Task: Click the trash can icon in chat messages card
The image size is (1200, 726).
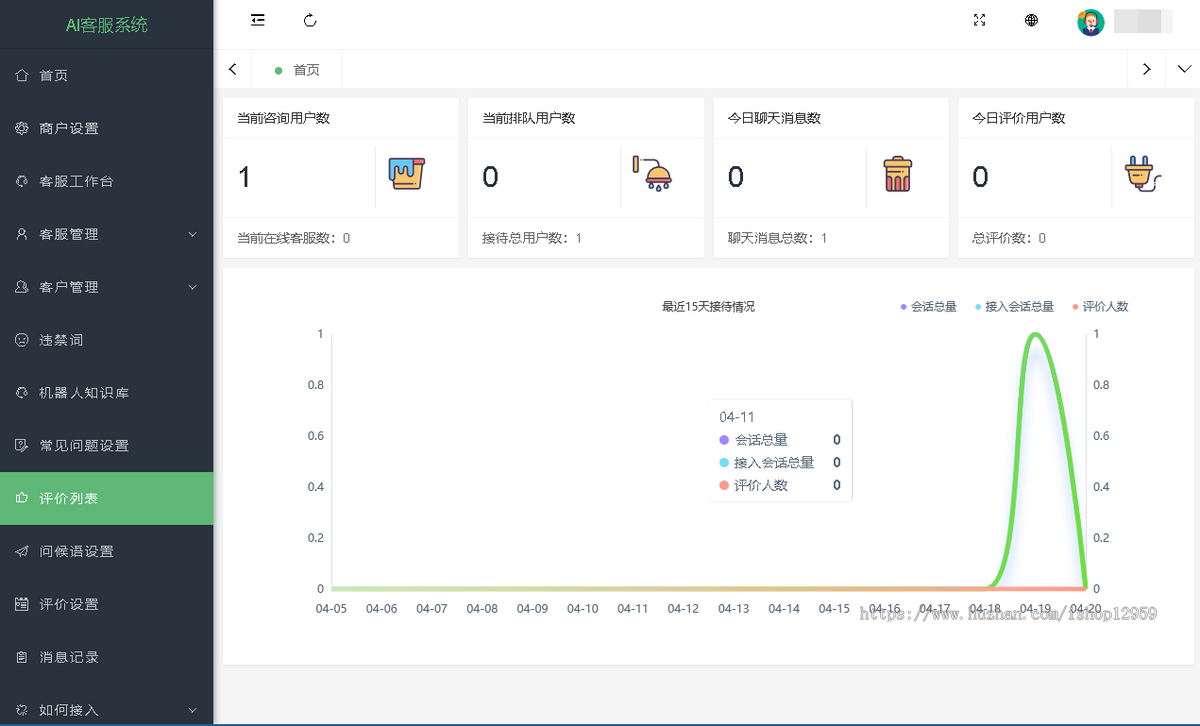Action: (897, 174)
